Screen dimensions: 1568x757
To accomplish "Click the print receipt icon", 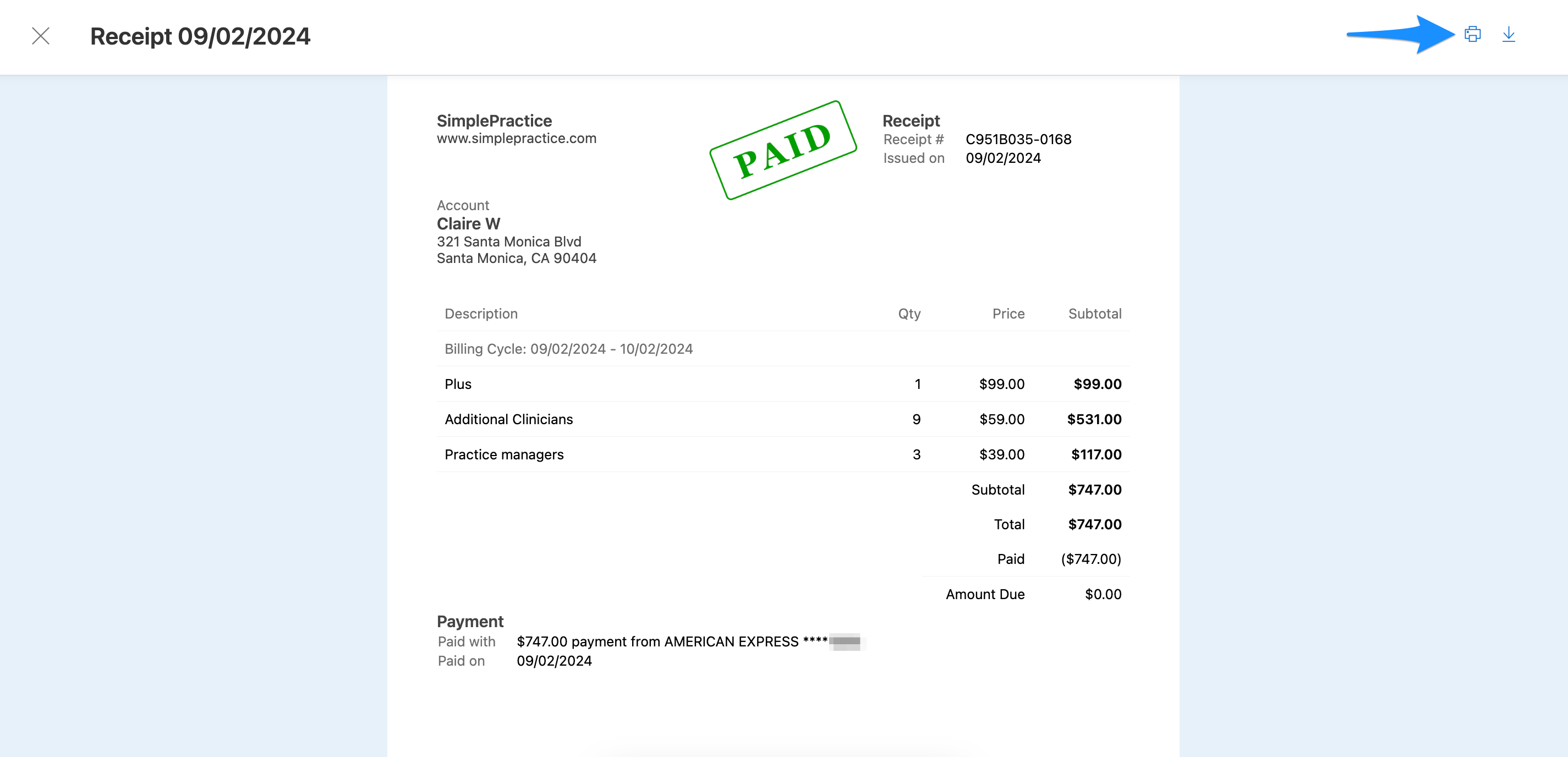I will pyautogui.click(x=1472, y=34).
